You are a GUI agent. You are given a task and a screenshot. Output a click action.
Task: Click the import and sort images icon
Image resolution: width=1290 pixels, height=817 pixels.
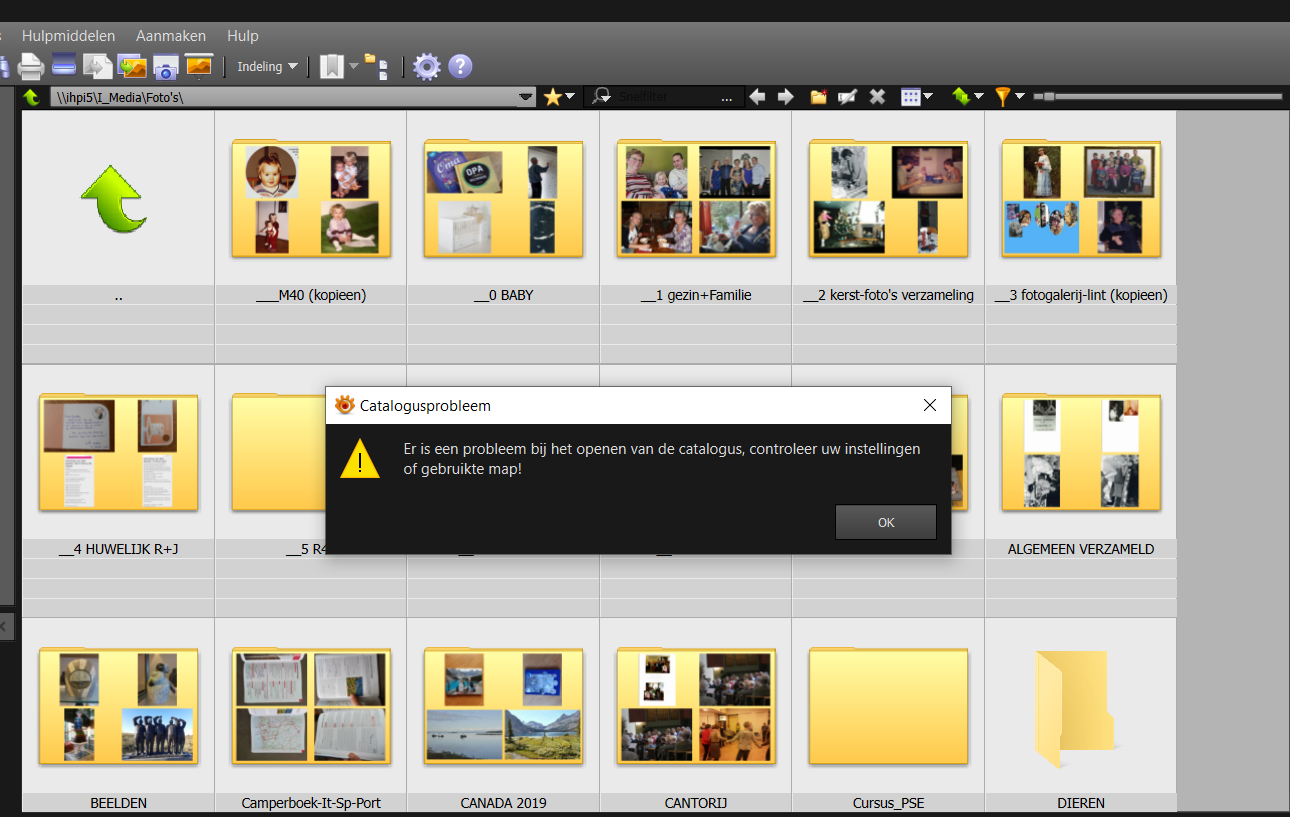132,67
